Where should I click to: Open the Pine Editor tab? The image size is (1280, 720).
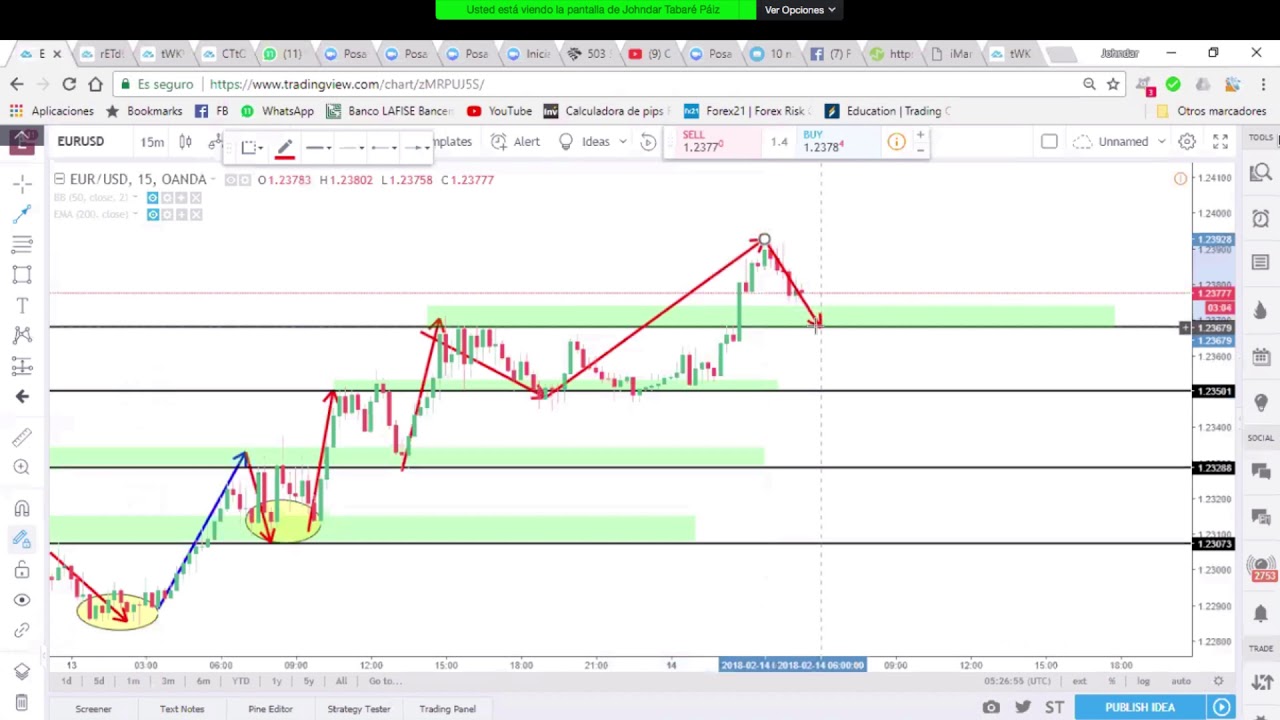(x=270, y=709)
